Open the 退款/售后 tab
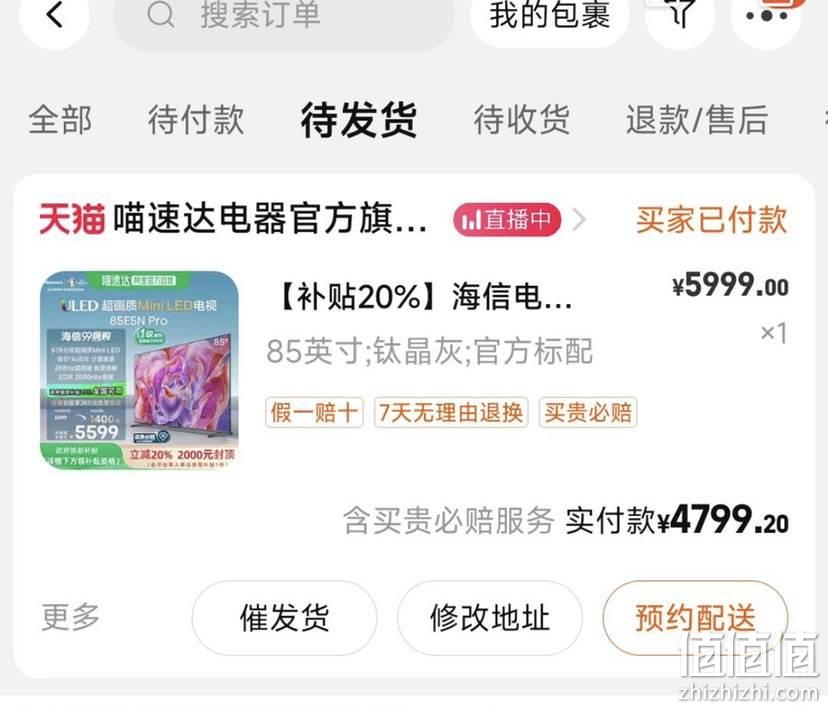Image resolution: width=828 pixels, height=710 pixels. click(x=697, y=120)
